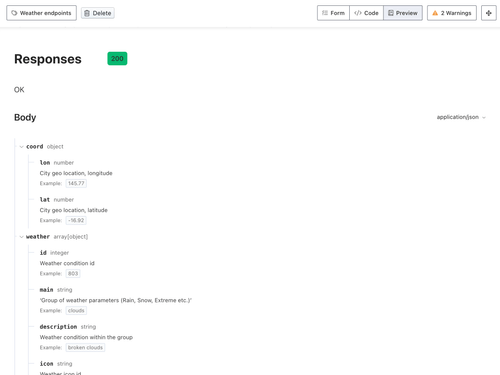Select the 200 response code badge

[117, 59]
